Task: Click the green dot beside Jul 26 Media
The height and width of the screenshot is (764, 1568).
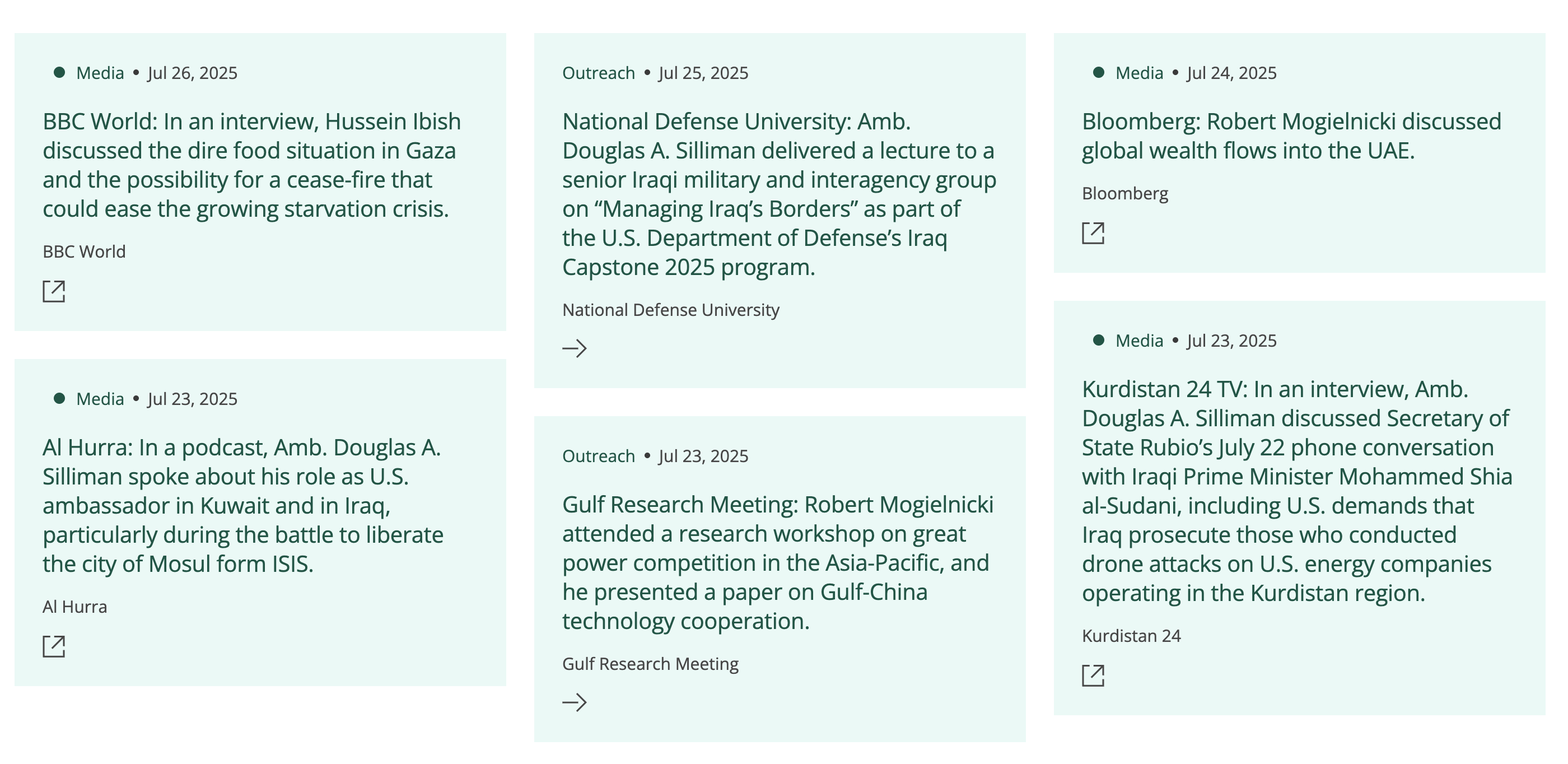Action: tap(59, 72)
